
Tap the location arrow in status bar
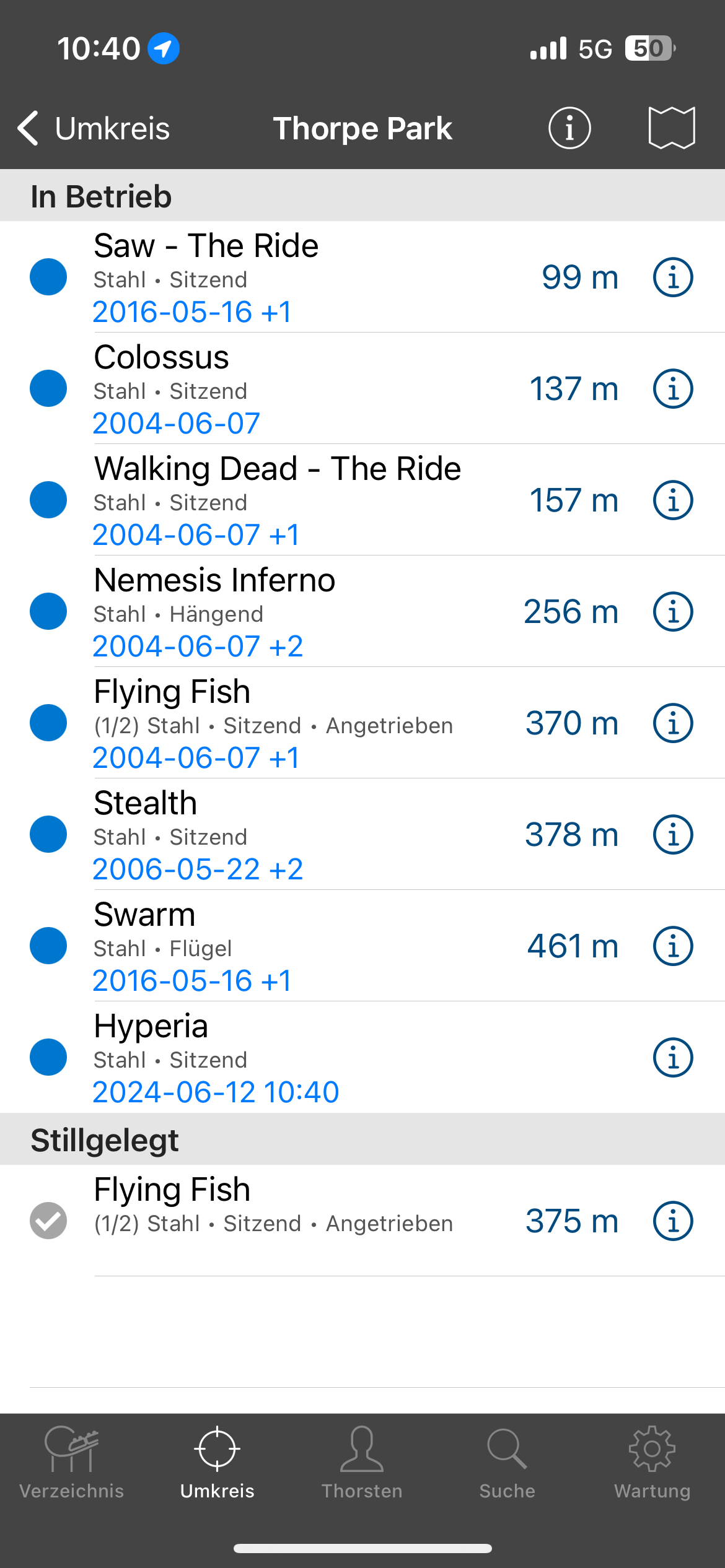(x=164, y=48)
